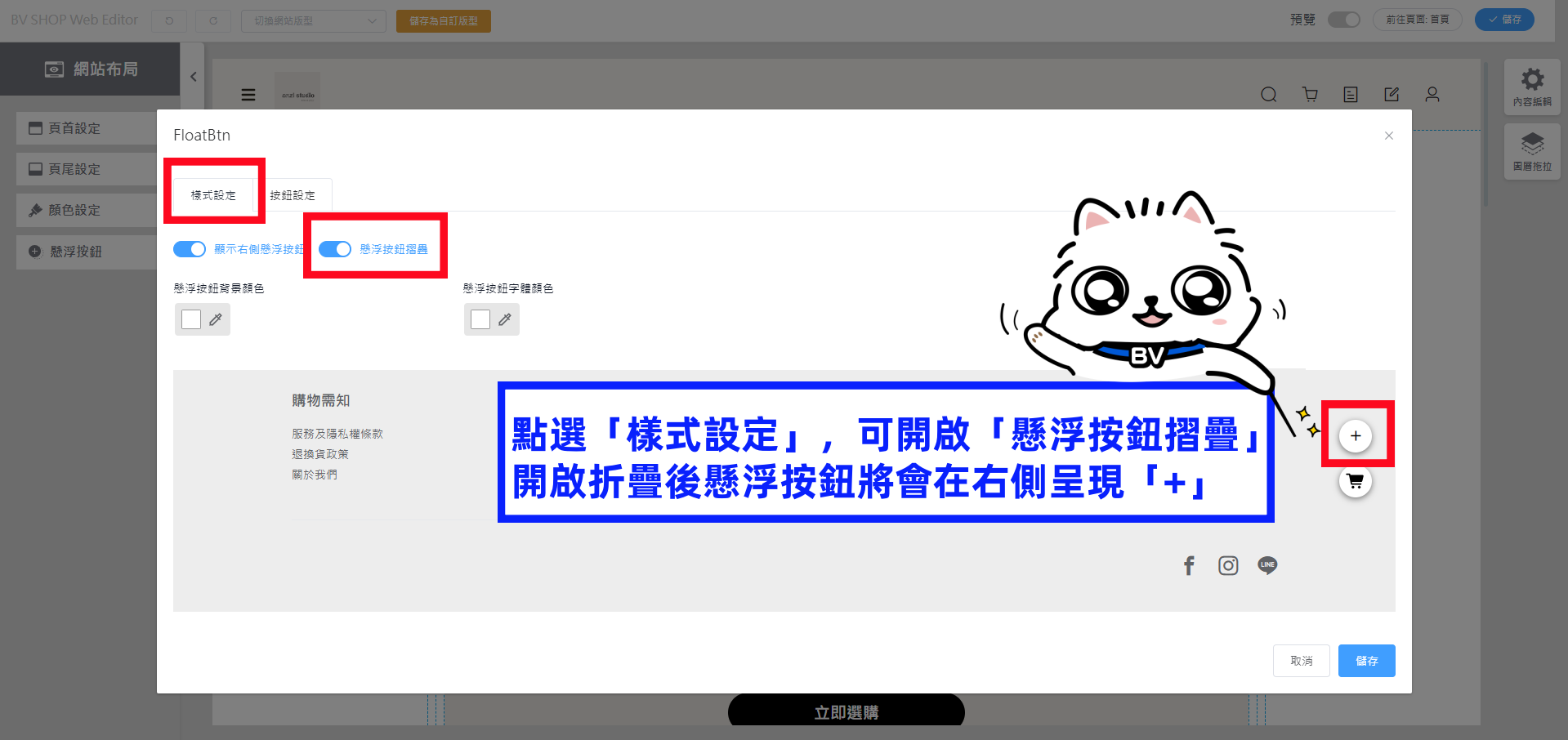Click the redo icon in top toolbar

pos(213,20)
